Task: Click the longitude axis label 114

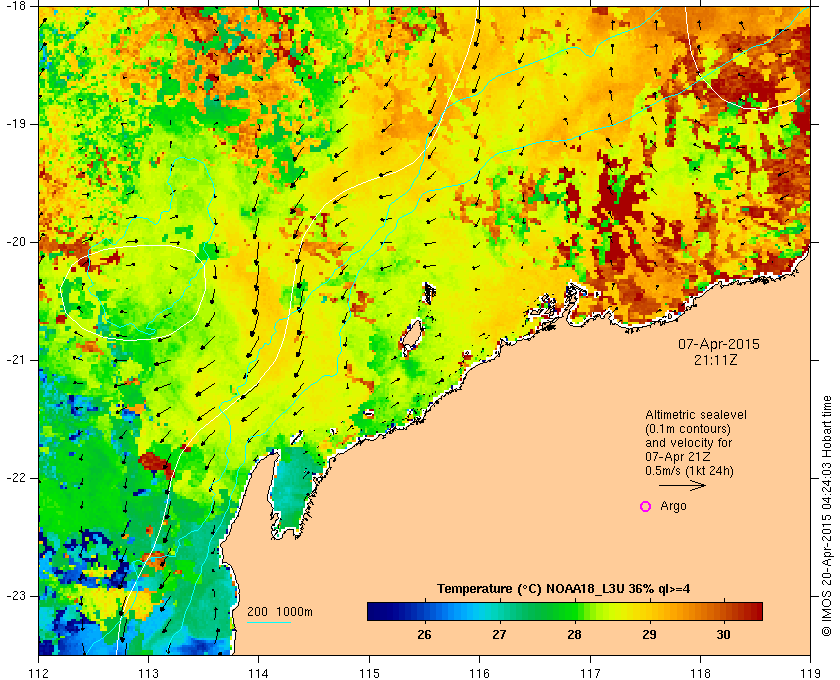Action: tap(259, 673)
